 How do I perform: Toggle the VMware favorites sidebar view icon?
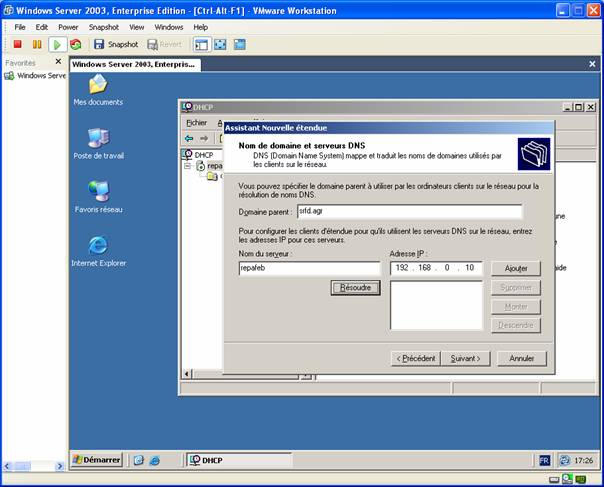(x=201, y=44)
